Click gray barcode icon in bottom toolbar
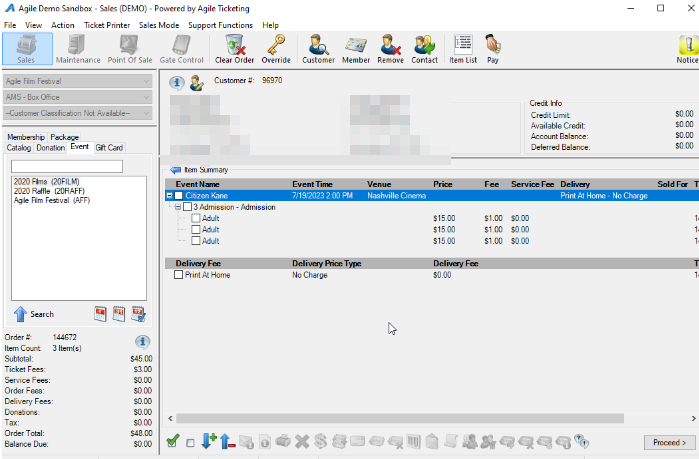The image size is (699, 459). click(414, 442)
